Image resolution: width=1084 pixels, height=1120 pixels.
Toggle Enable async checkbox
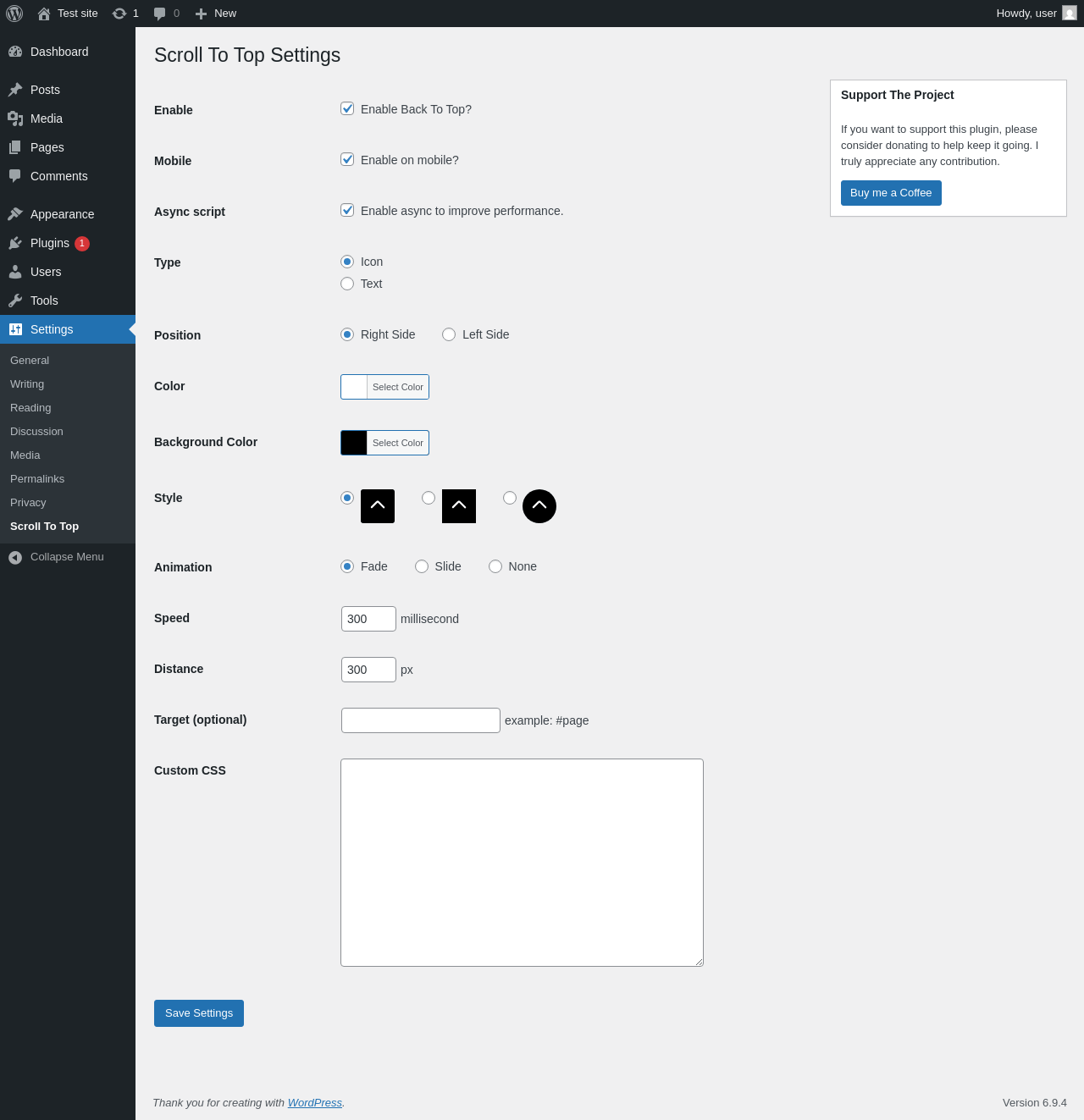[347, 210]
